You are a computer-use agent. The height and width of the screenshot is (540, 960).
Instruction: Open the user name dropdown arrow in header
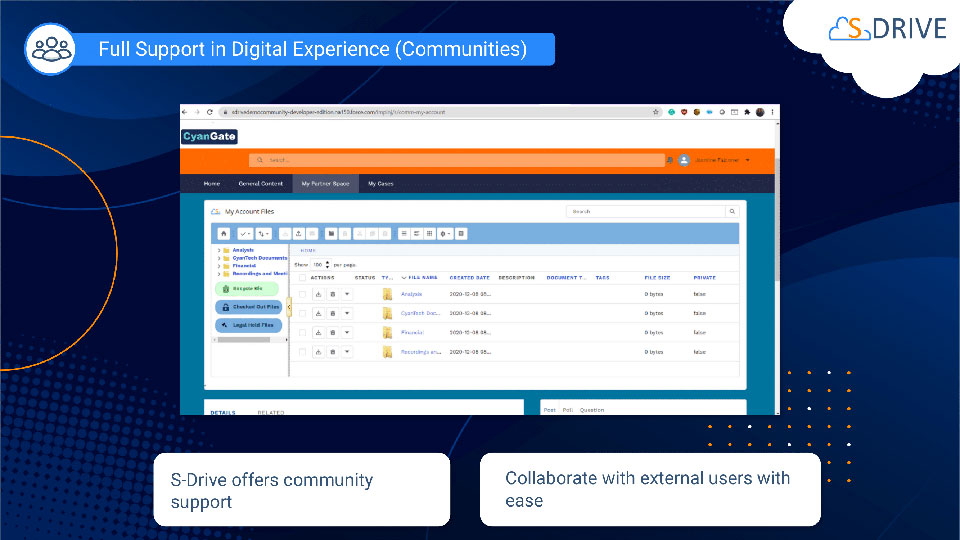click(748, 160)
